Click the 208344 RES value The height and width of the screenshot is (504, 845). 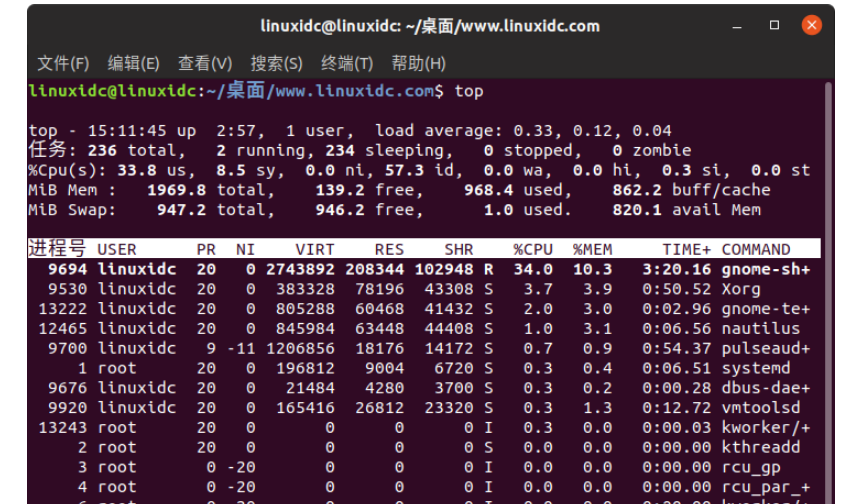(x=375, y=270)
